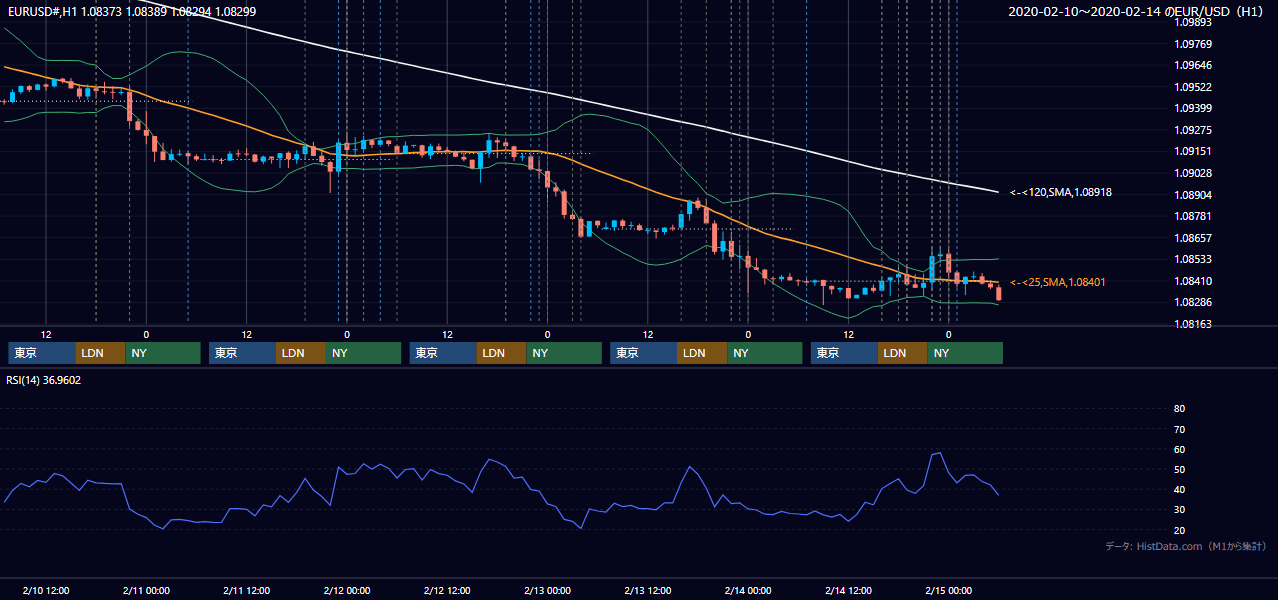Screen dimensions: 1278x600
Task: Select the 2/12 12:00 date label
Action: click(x=447, y=590)
